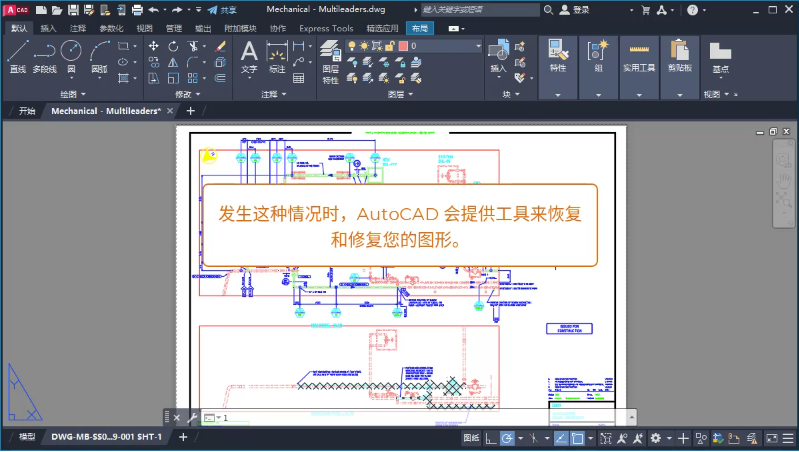Switch to the 模型 layout tab
The height and width of the screenshot is (452, 799).
pos(26,437)
